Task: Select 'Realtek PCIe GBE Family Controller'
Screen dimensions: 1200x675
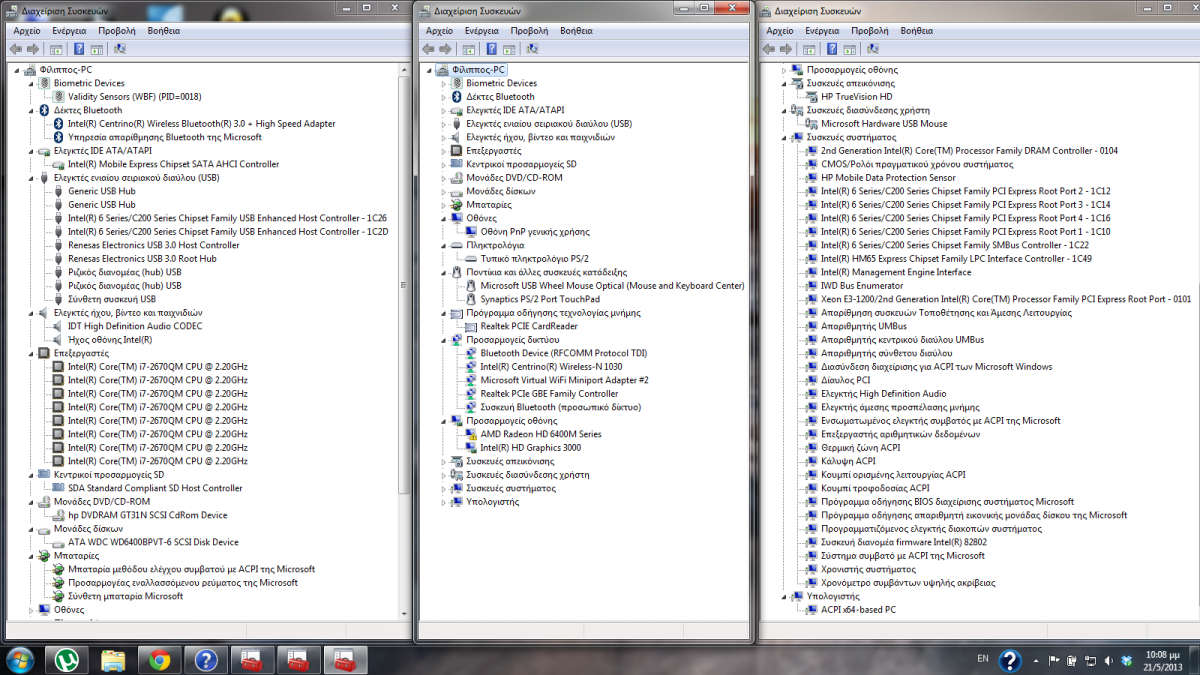Action: point(549,394)
